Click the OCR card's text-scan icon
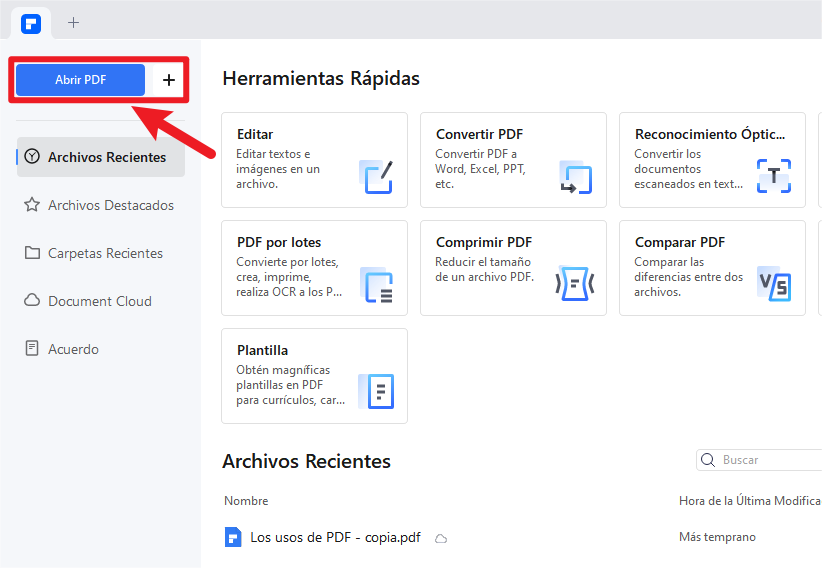 774,176
